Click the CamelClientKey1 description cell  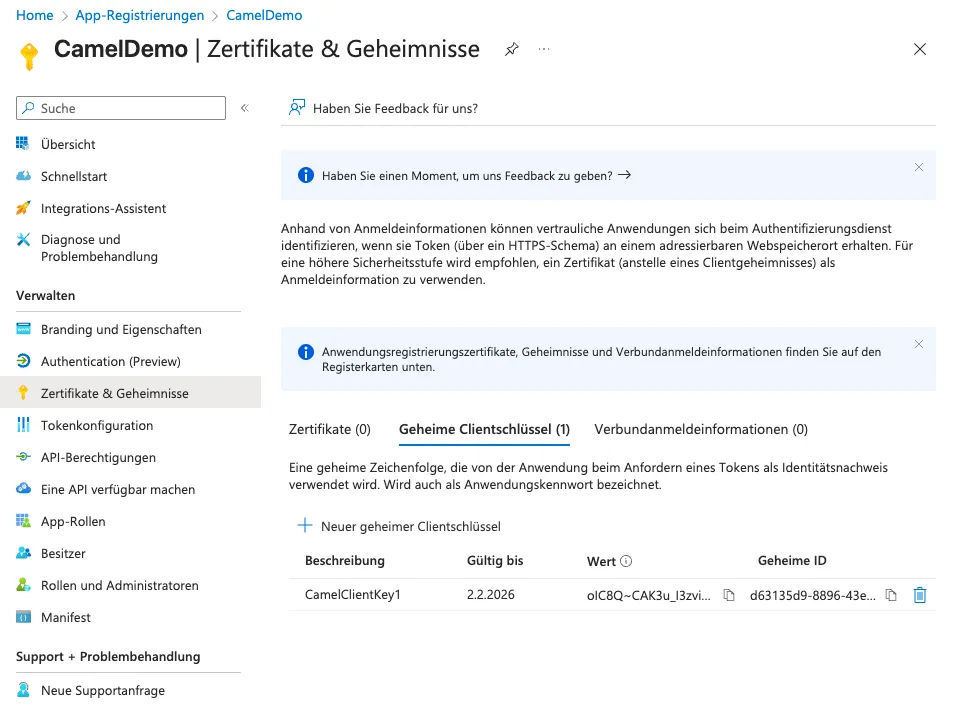[353, 595]
